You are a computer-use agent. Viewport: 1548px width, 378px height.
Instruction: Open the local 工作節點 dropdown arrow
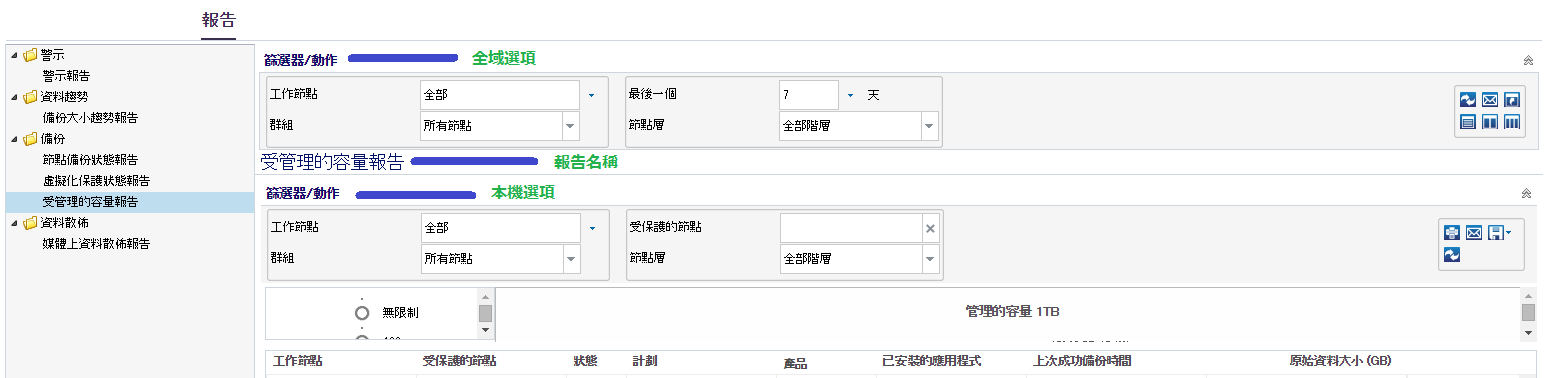click(x=591, y=228)
